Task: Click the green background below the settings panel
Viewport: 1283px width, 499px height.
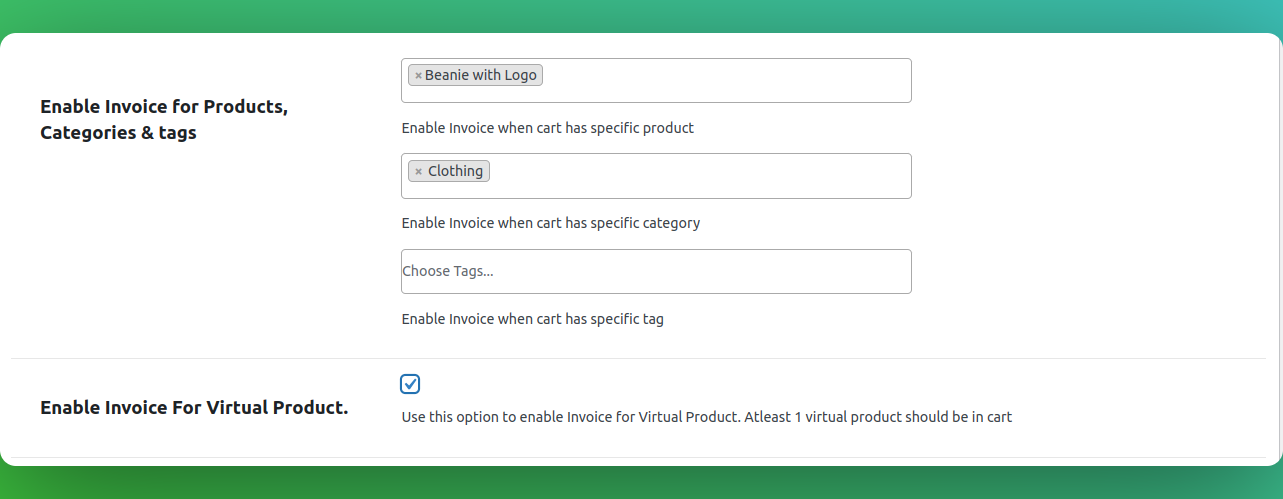Action: point(640,483)
